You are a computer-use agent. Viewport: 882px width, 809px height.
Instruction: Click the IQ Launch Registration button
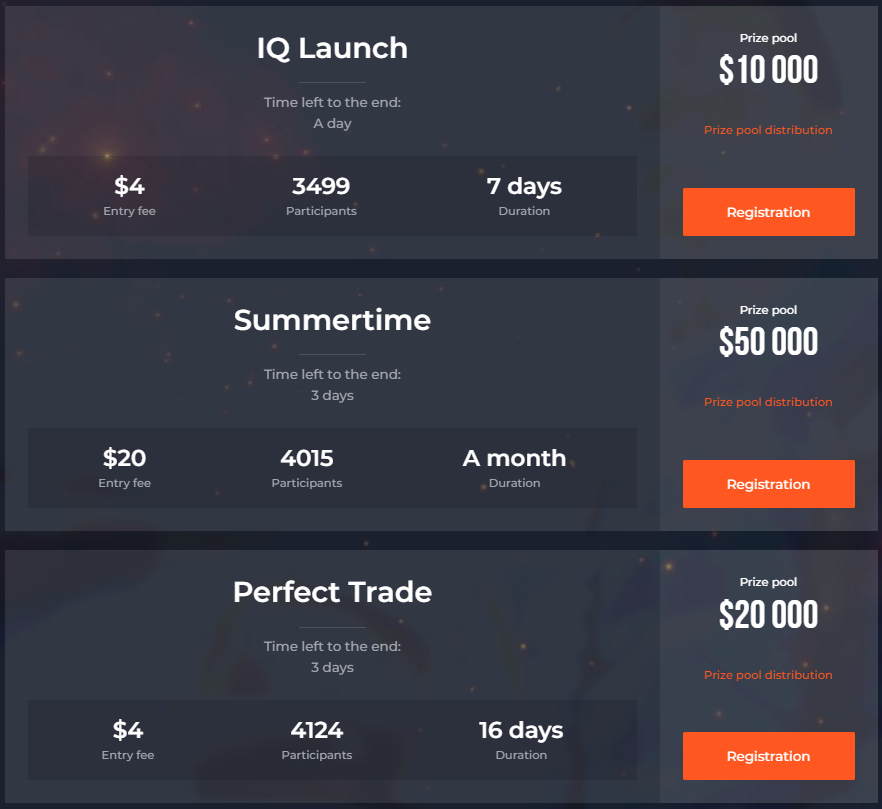pyautogui.click(x=768, y=212)
